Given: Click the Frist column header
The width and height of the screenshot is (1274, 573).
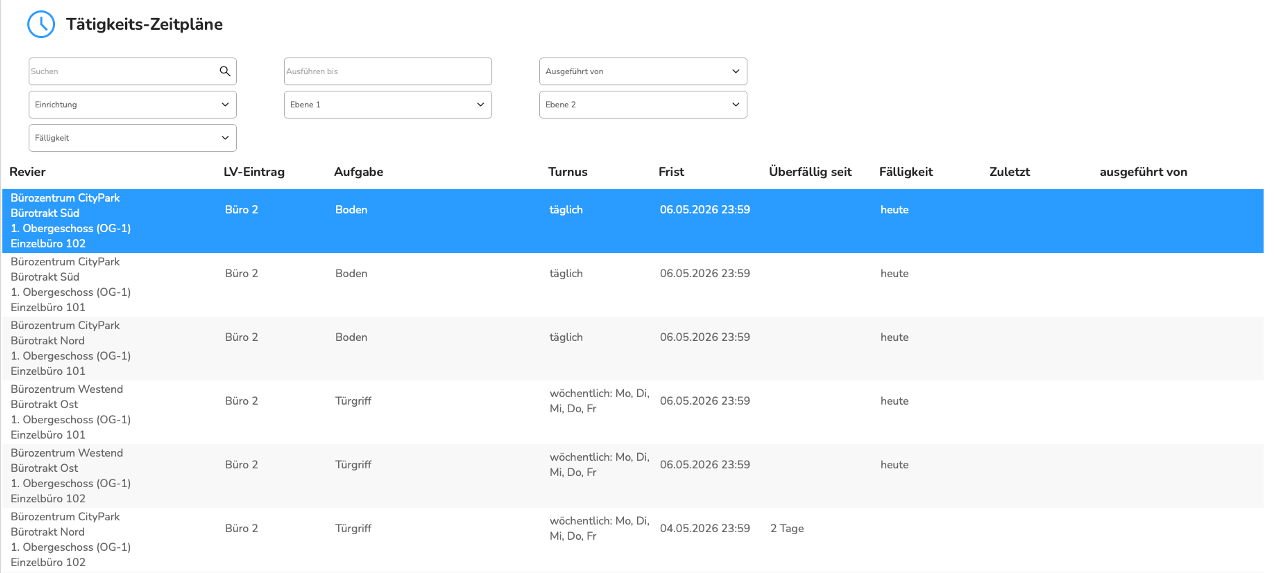Looking at the screenshot, I should coord(671,172).
